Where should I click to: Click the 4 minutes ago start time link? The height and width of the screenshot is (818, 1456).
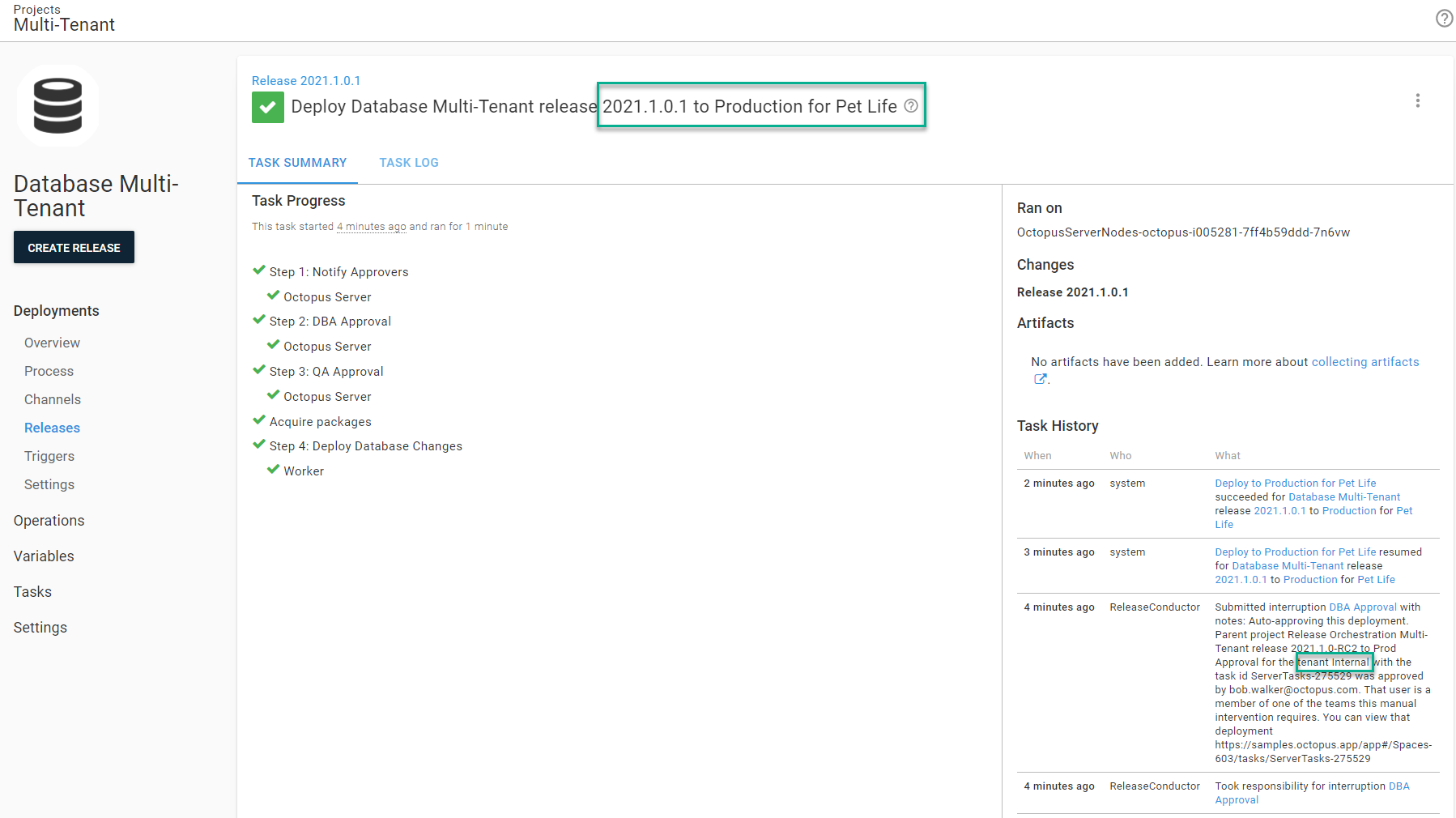tap(371, 226)
